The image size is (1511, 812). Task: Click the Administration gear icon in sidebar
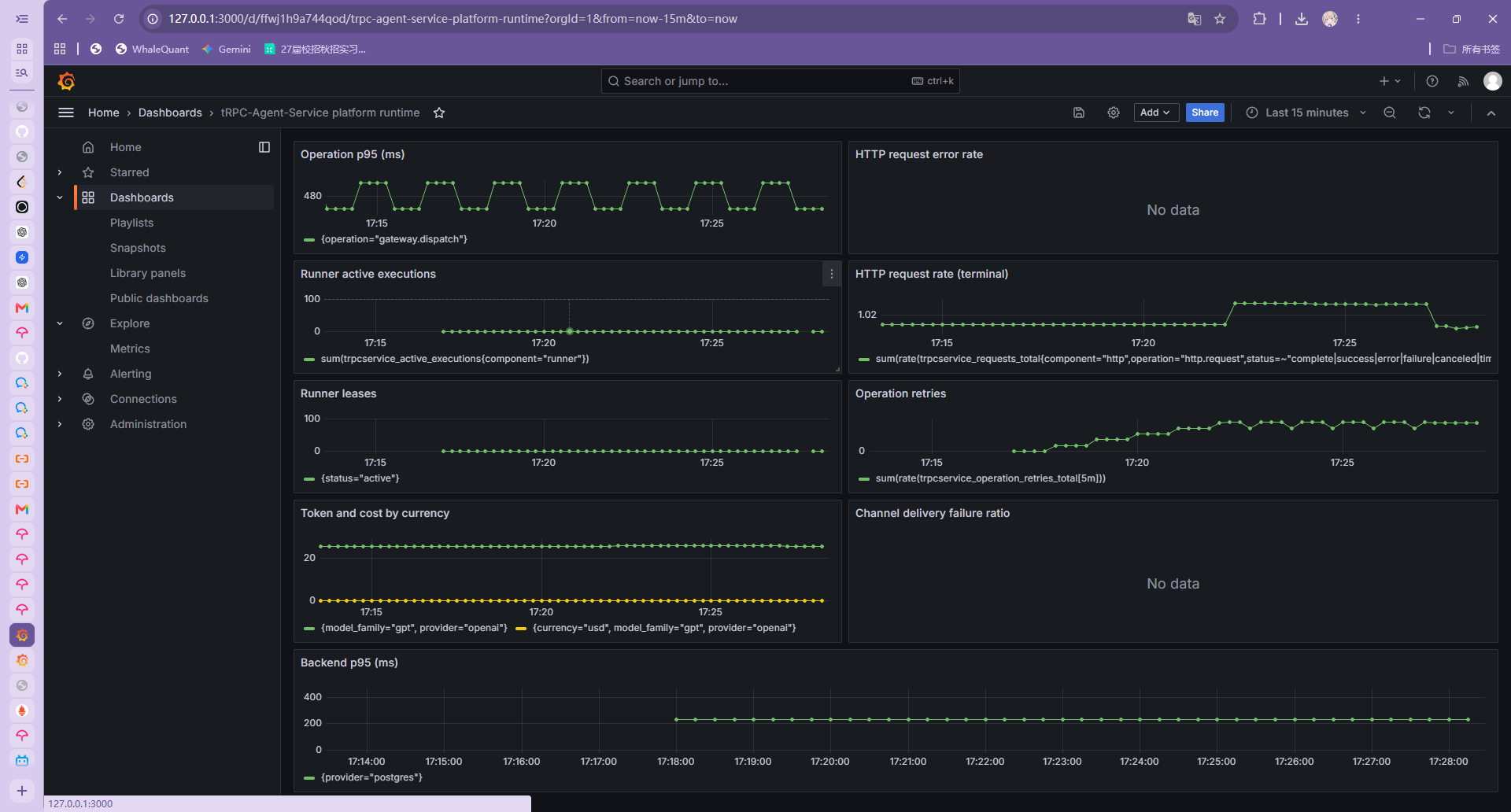click(88, 424)
